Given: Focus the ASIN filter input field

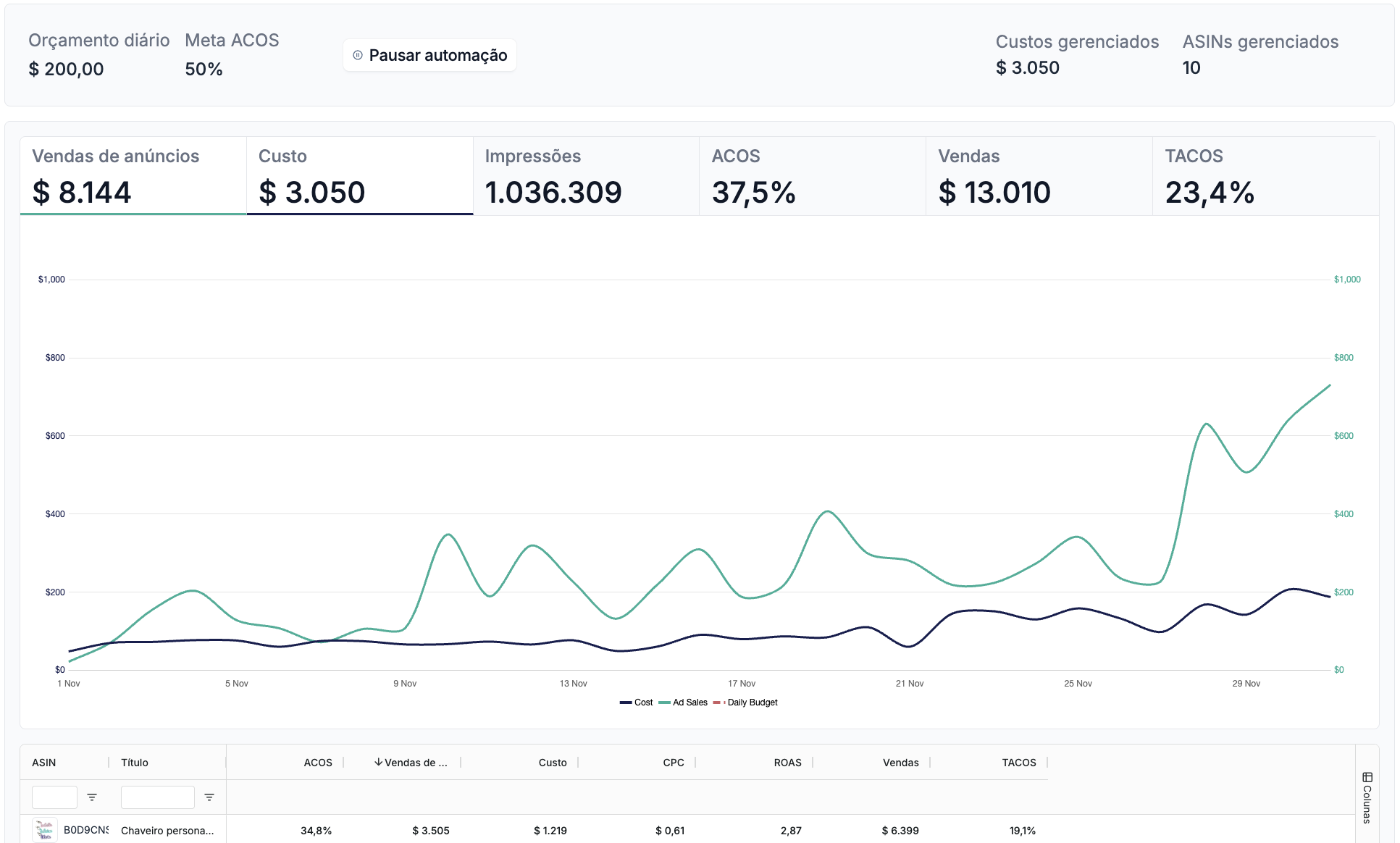Looking at the screenshot, I should 54,797.
